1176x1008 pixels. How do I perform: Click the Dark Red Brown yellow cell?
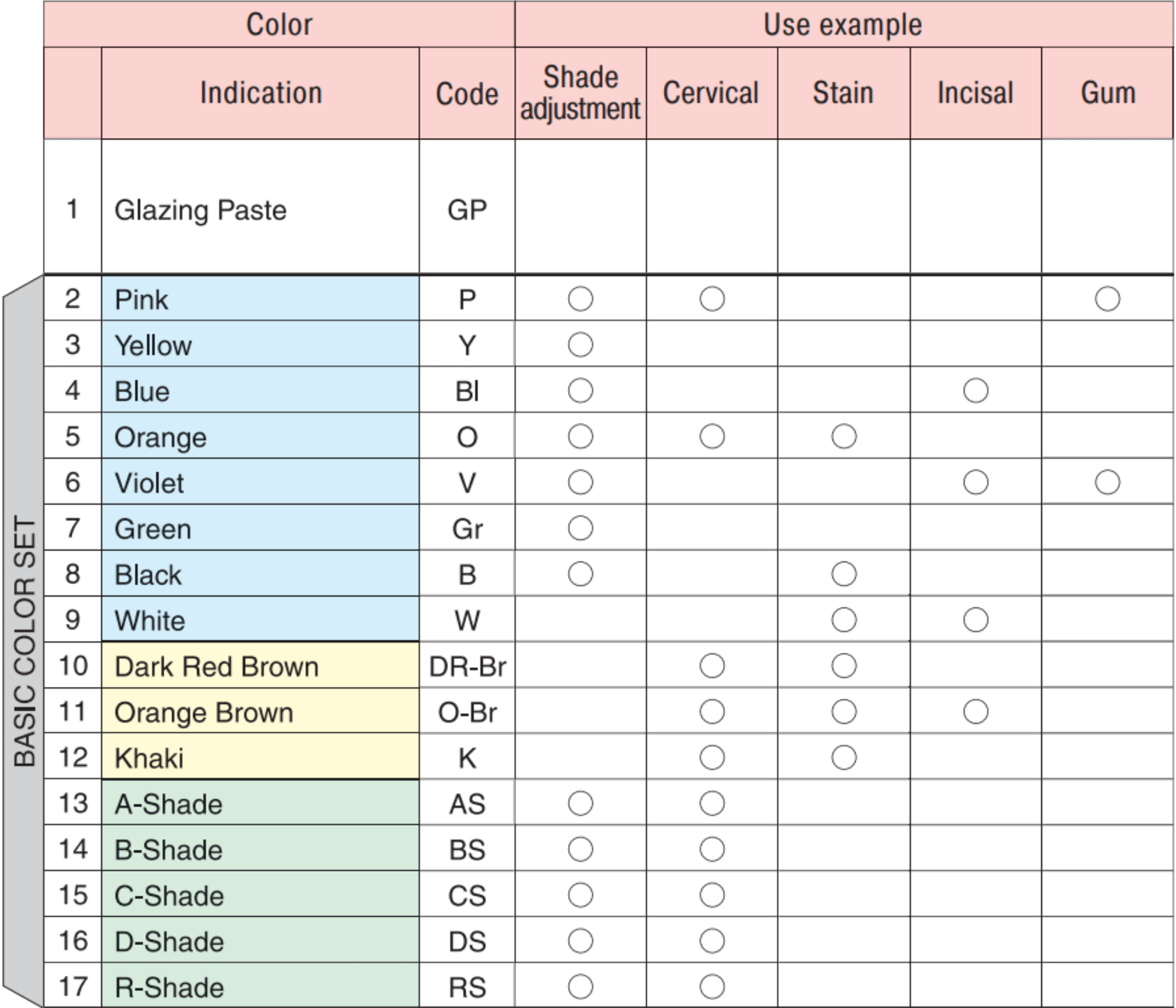coord(260,666)
